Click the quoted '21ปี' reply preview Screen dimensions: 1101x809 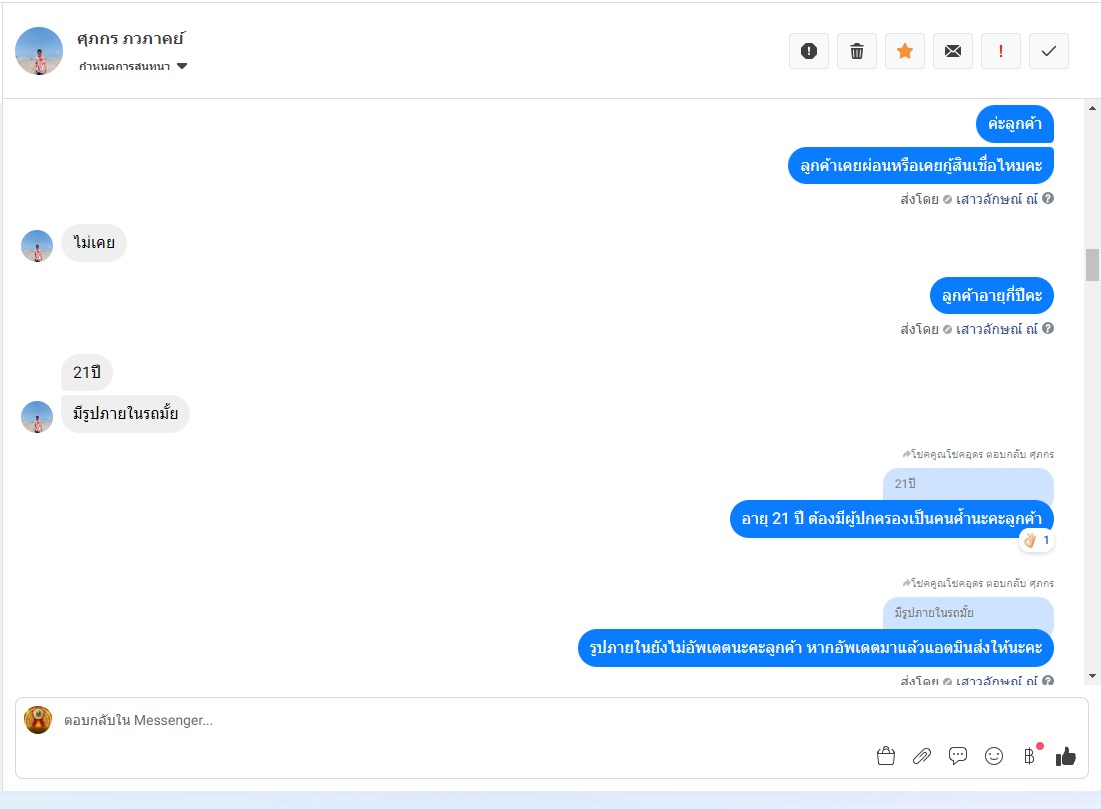pos(968,484)
